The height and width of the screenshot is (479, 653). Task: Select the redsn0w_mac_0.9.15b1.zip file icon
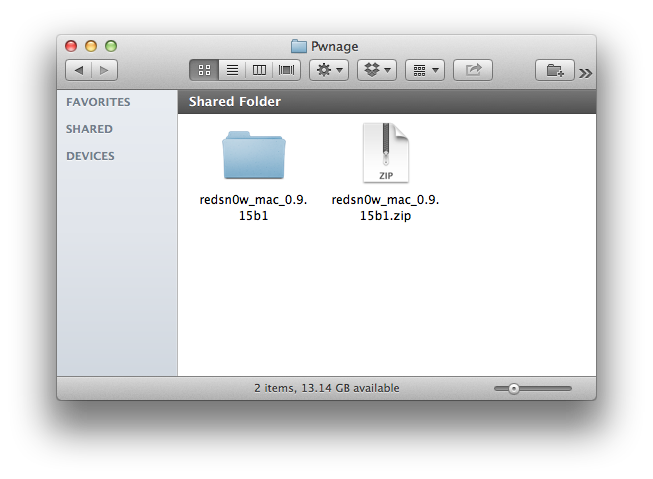(386, 153)
